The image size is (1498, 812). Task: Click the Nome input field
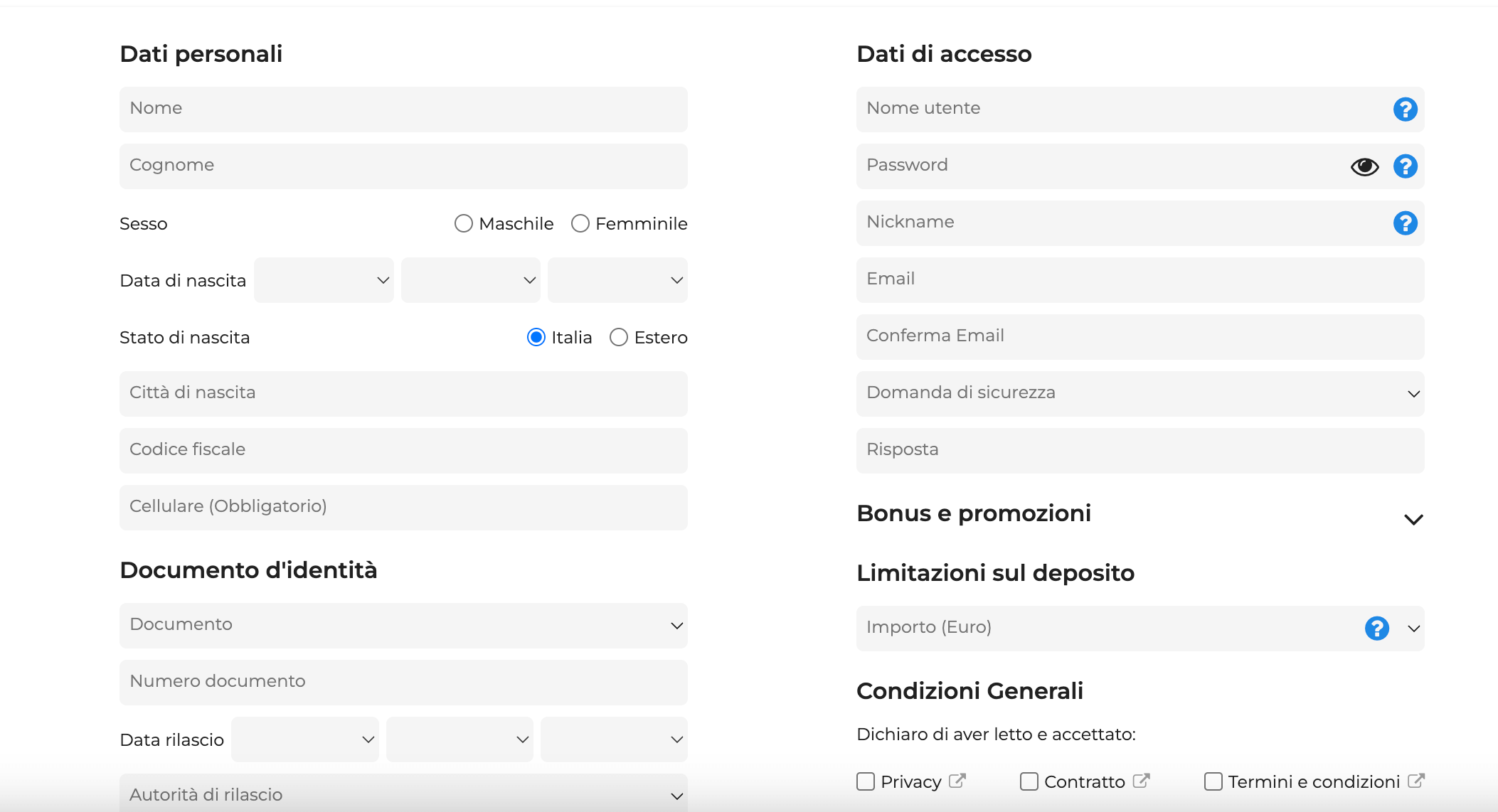coord(403,109)
